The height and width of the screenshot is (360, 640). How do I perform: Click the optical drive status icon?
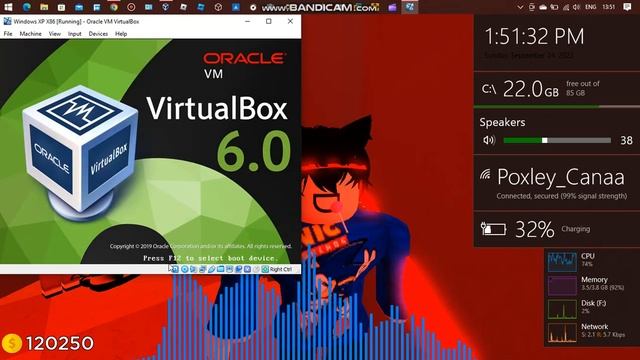click(184, 269)
